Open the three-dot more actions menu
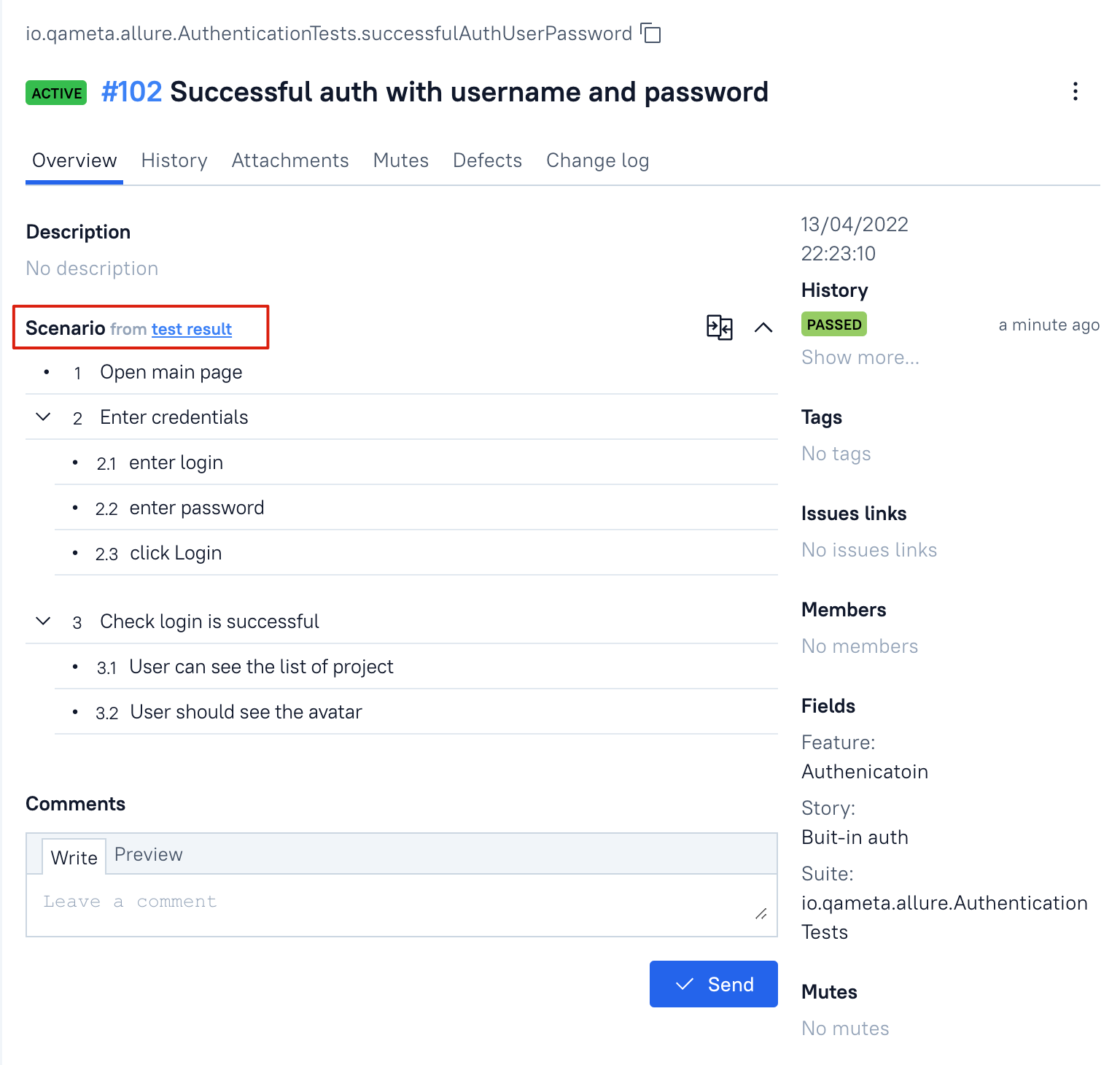 pos(1075,92)
